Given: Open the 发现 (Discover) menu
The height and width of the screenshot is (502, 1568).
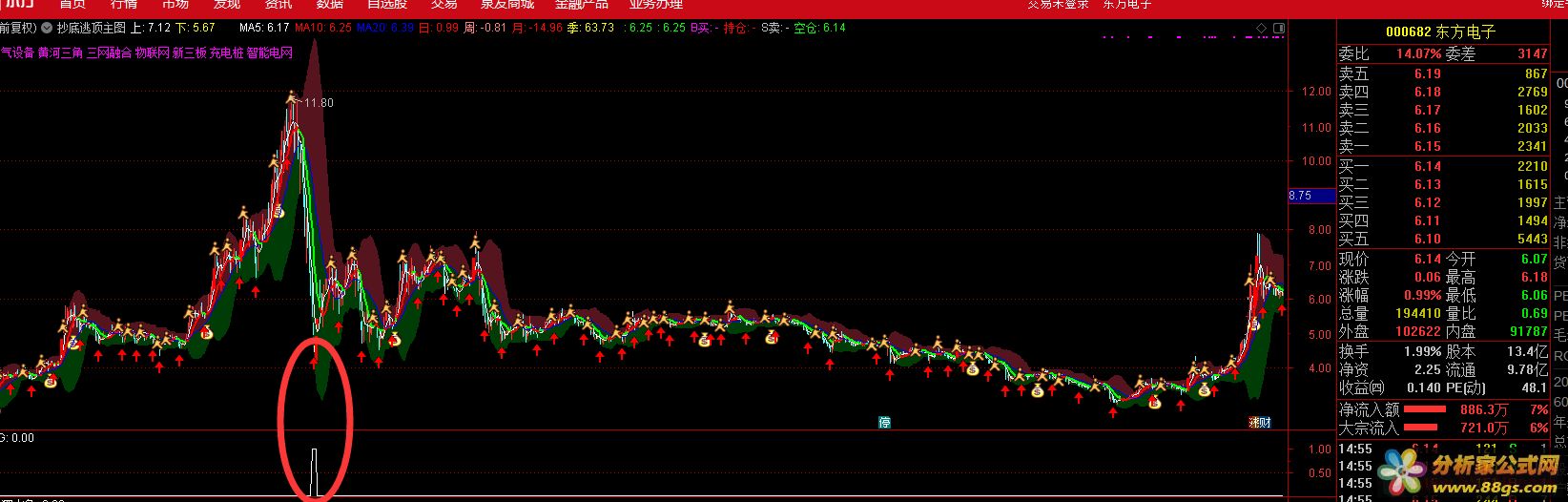Looking at the screenshot, I should pos(227,4).
